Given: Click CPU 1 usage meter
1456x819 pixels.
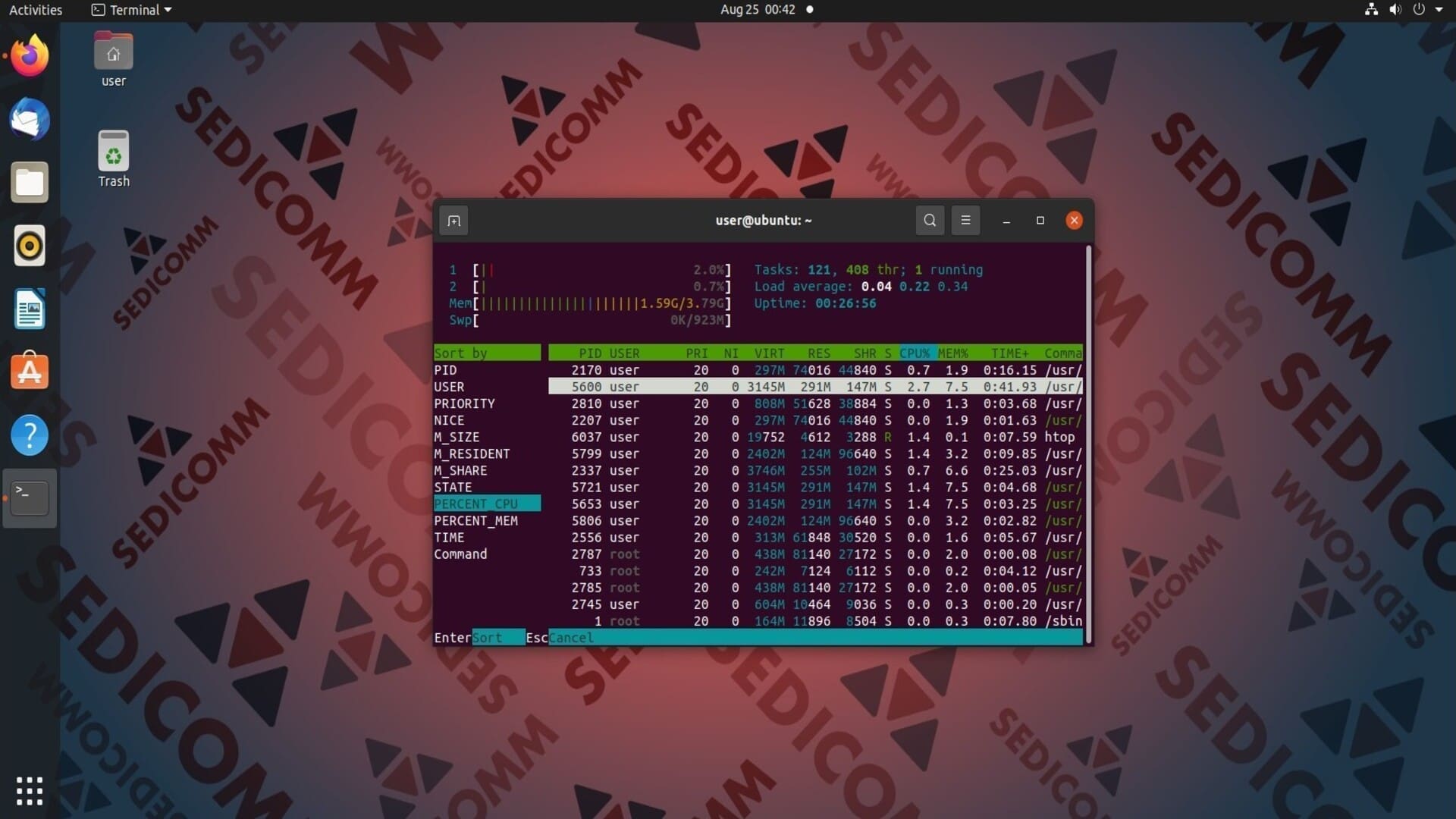Looking at the screenshot, I should pos(590,270).
